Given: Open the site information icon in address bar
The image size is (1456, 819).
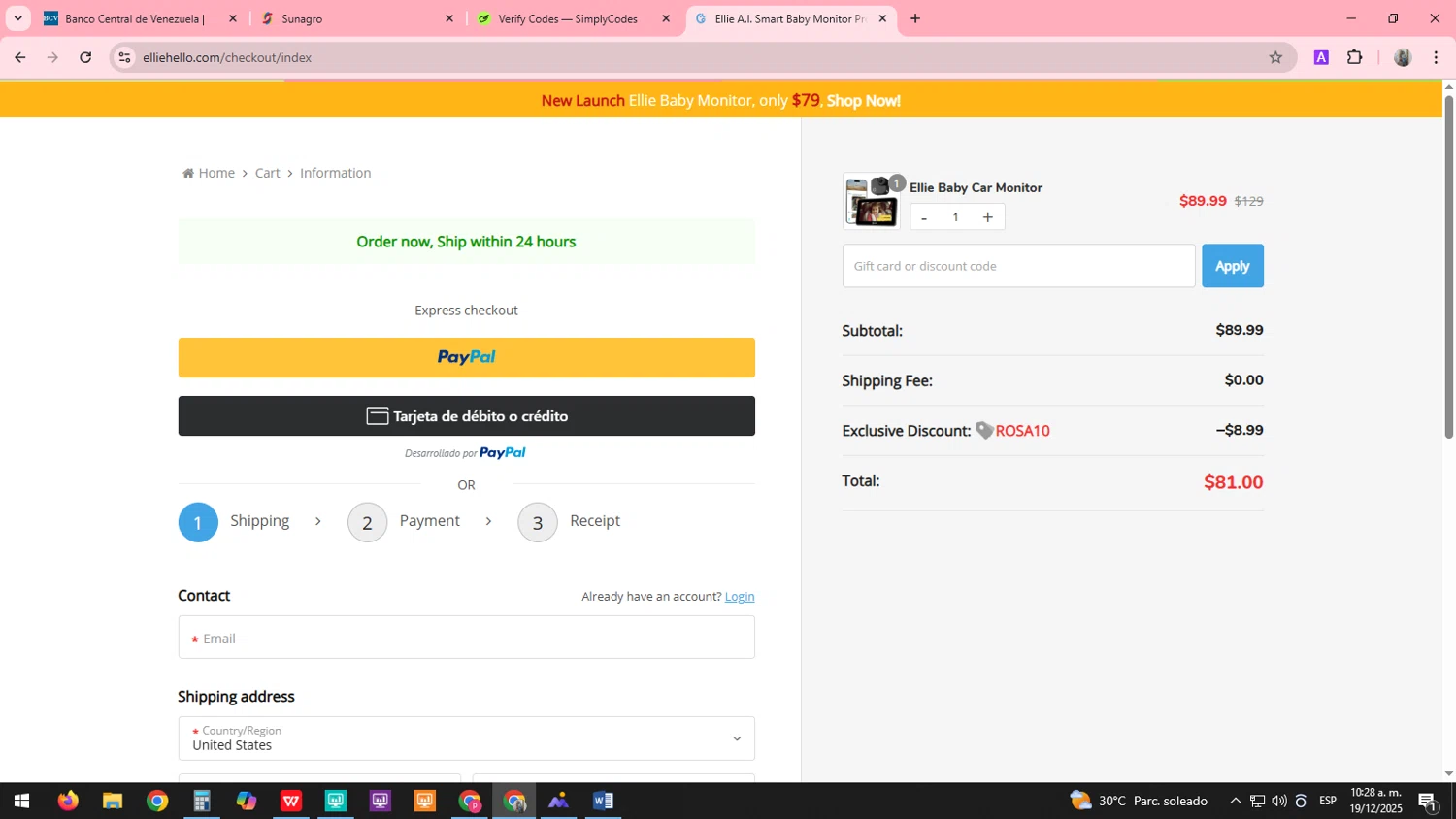Looking at the screenshot, I should 124,57.
